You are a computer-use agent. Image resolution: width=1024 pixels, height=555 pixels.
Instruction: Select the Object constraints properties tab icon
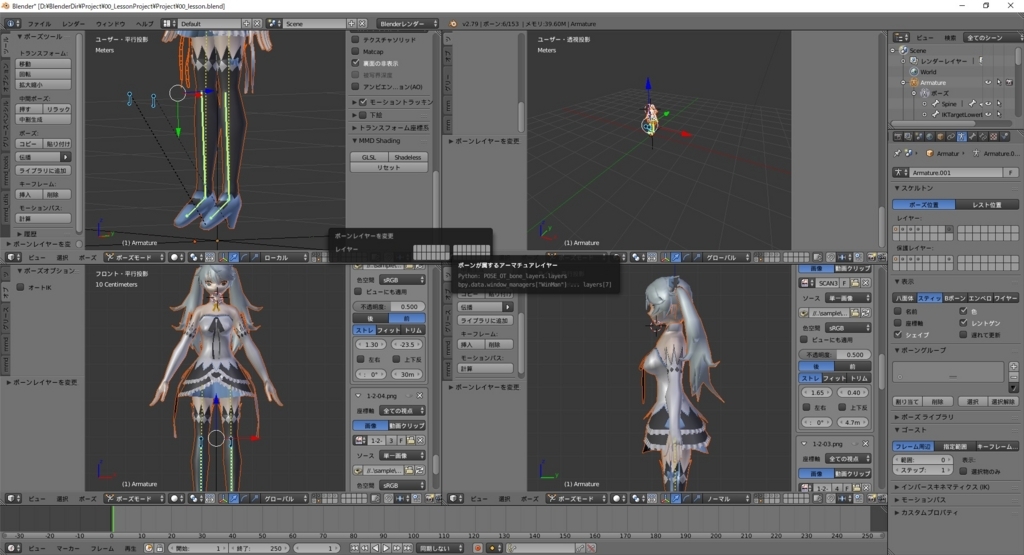(x=951, y=136)
